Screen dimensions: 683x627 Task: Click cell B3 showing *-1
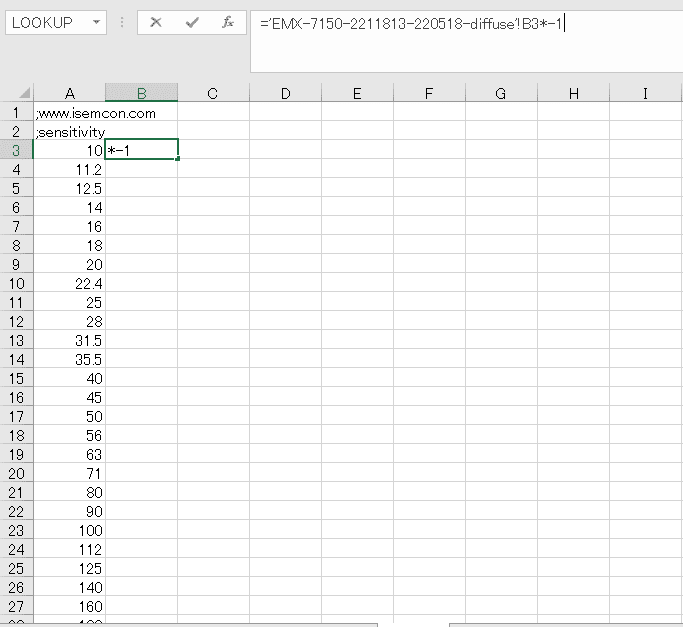pyautogui.click(x=141, y=150)
